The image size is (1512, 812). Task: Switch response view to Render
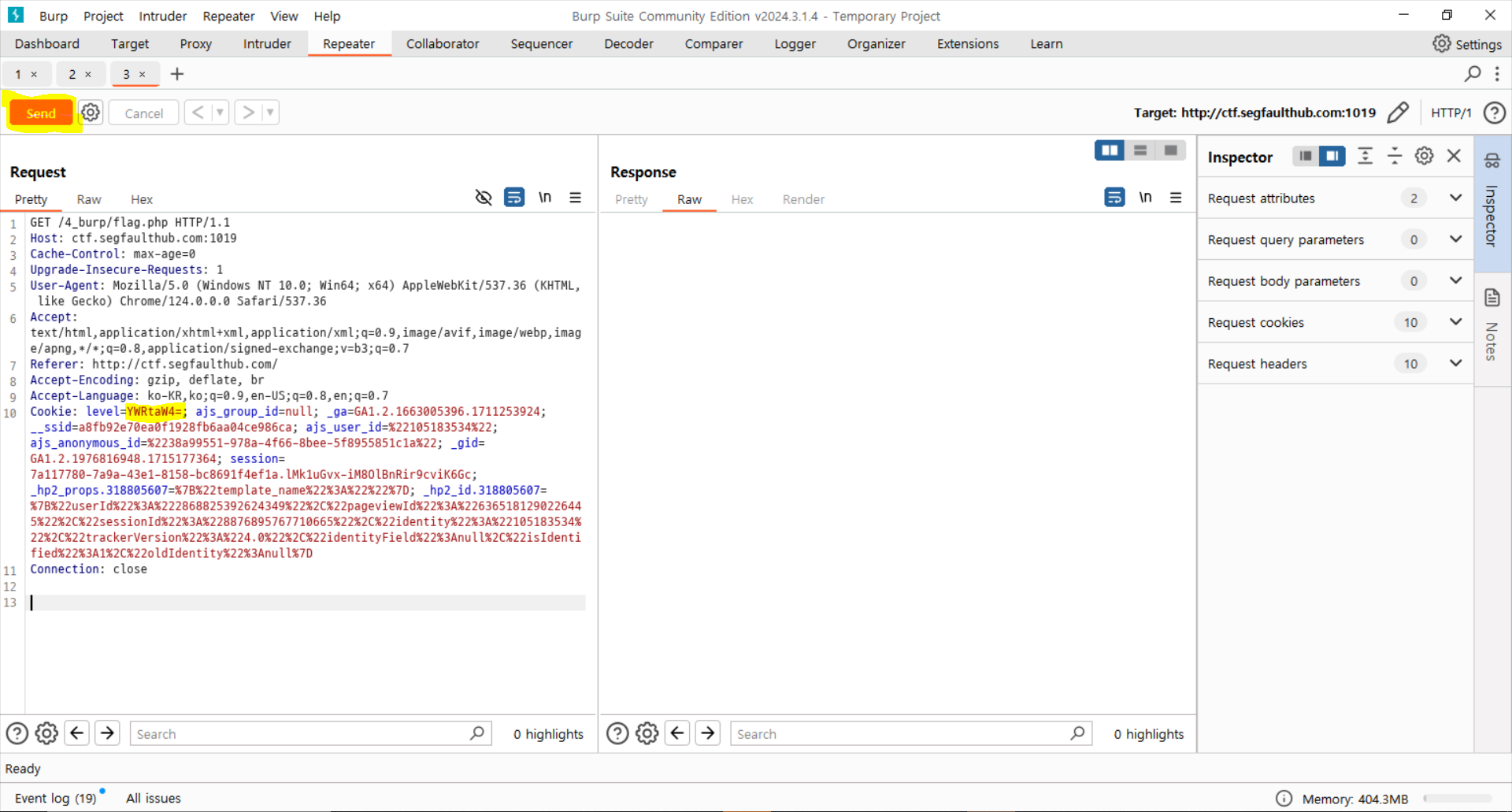(803, 199)
